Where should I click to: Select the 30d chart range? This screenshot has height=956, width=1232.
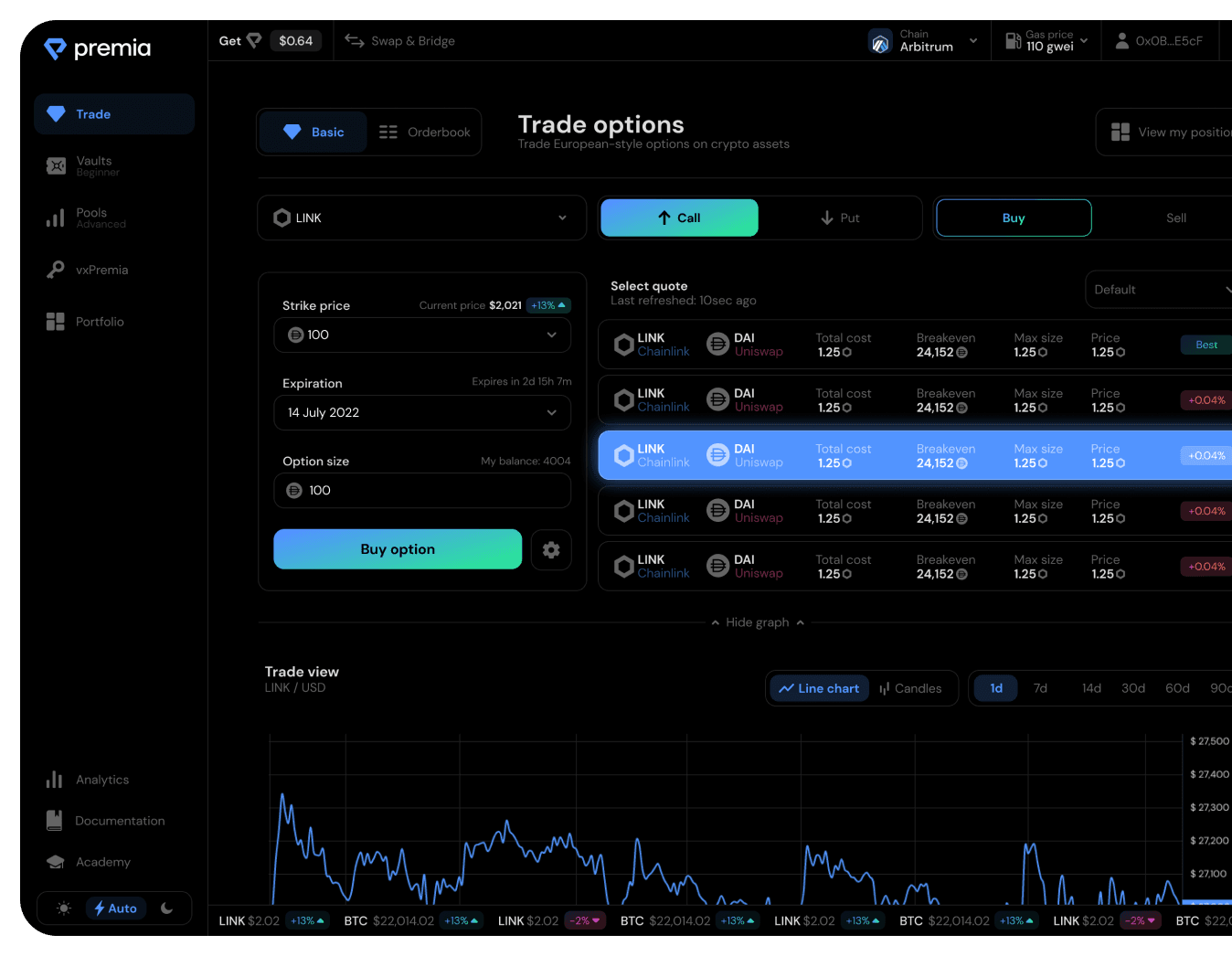click(x=1133, y=688)
